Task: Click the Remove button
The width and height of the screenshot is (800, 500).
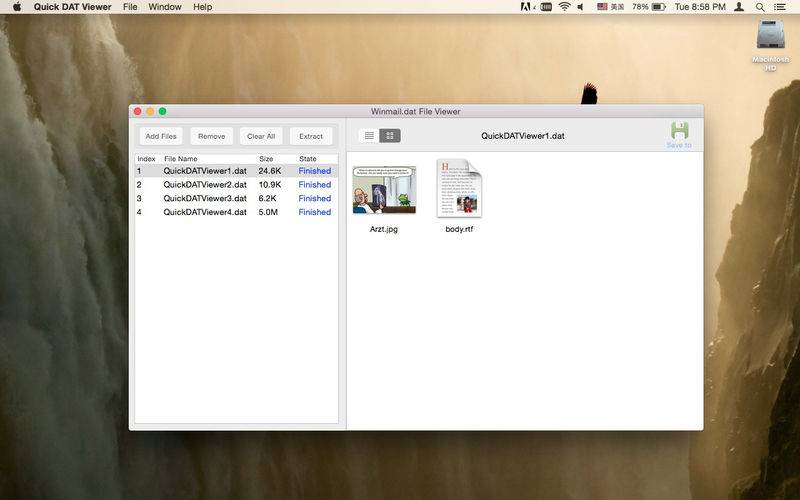Action: (211, 136)
